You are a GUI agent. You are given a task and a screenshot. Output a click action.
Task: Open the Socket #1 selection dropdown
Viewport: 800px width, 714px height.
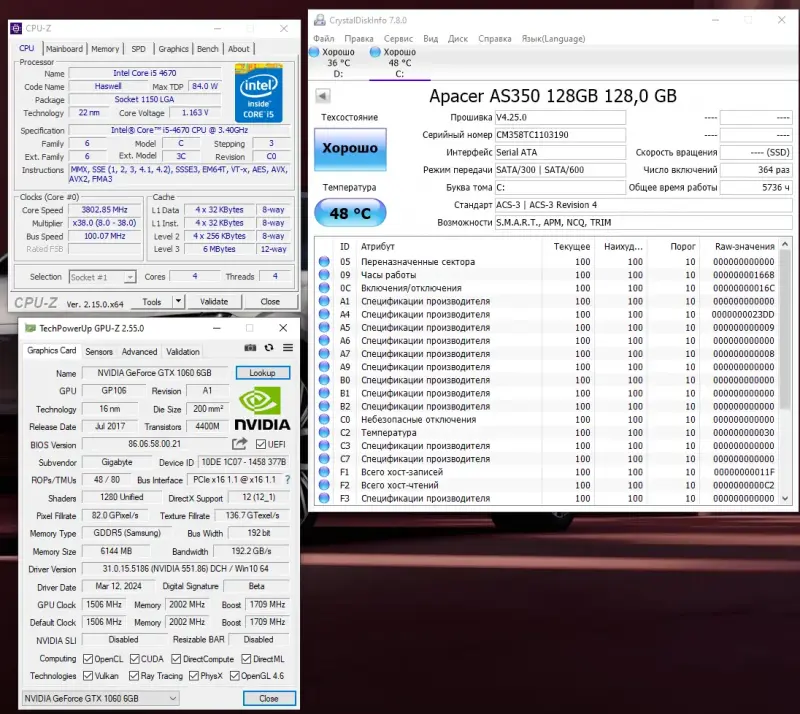tap(102, 277)
